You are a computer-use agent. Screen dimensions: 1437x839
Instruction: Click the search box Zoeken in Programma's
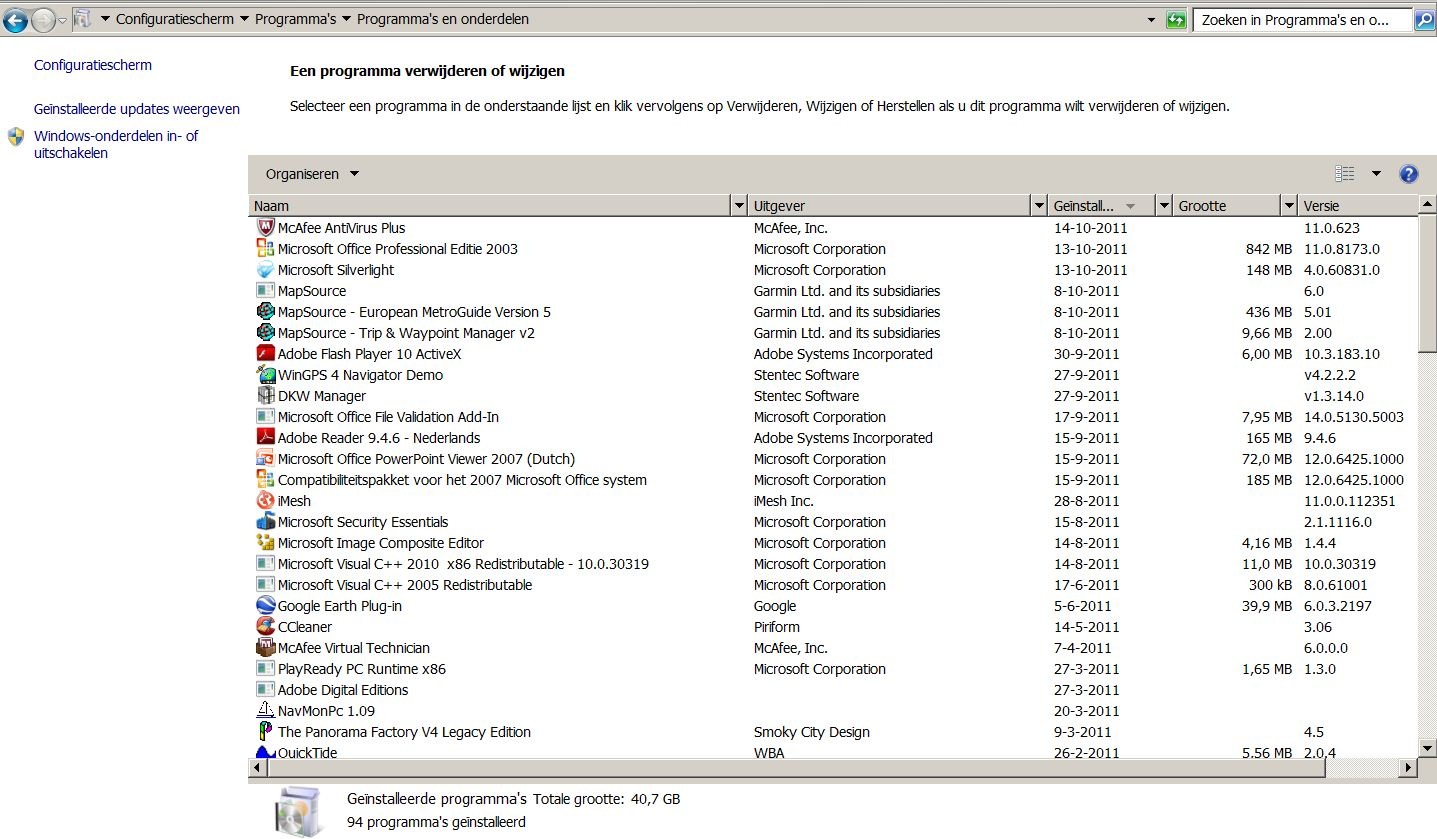point(1302,20)
